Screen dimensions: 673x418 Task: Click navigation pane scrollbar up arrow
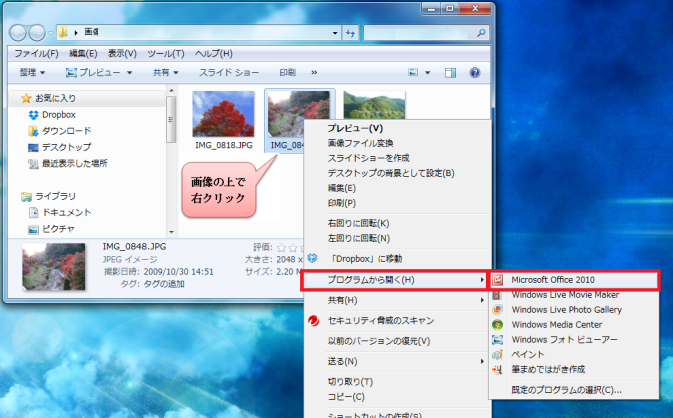(x=172, y=91)
